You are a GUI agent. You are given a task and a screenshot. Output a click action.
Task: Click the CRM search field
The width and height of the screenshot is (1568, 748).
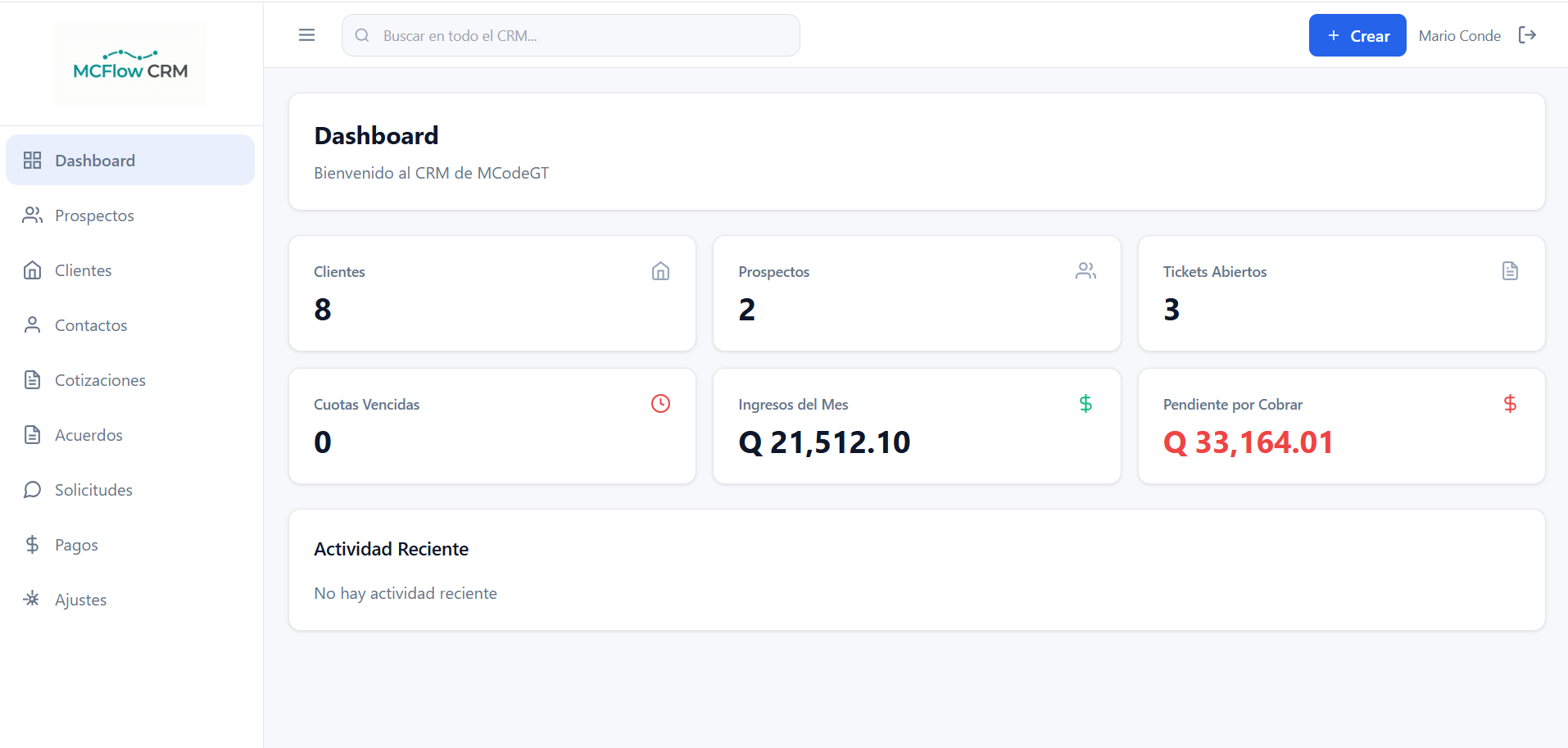570,35
